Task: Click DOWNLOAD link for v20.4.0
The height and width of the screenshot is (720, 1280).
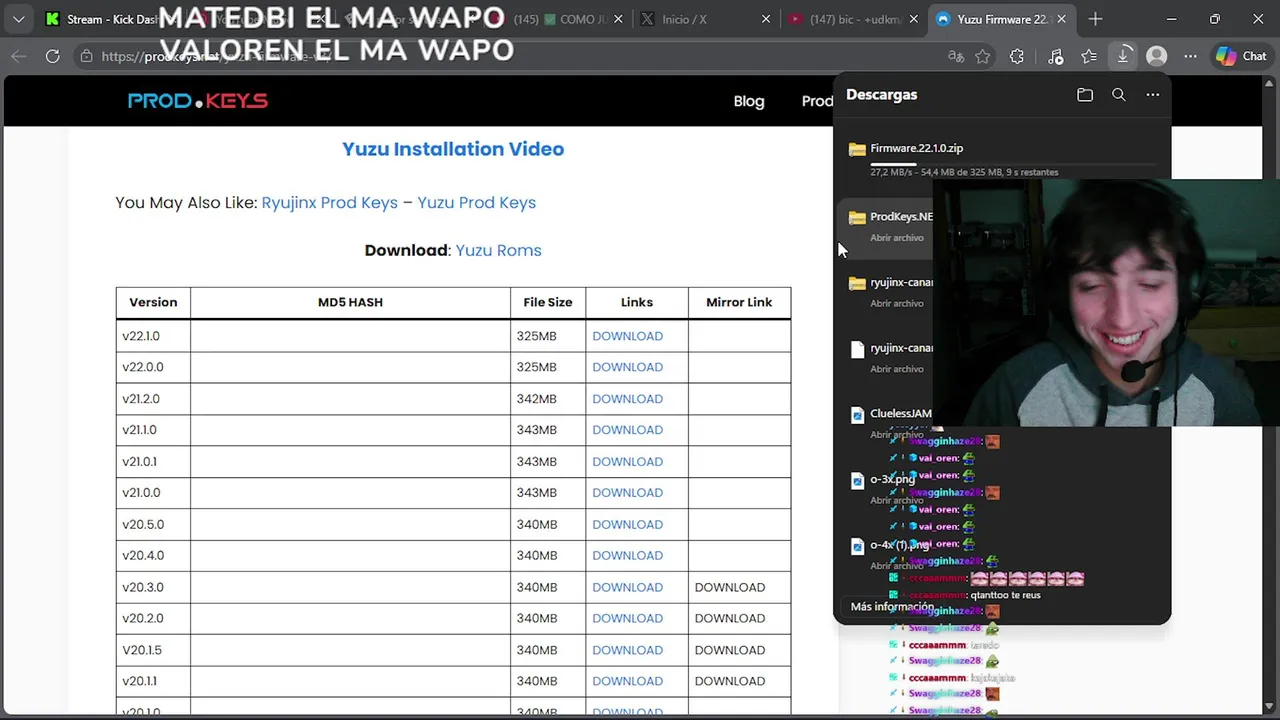Action: [627, 556]
